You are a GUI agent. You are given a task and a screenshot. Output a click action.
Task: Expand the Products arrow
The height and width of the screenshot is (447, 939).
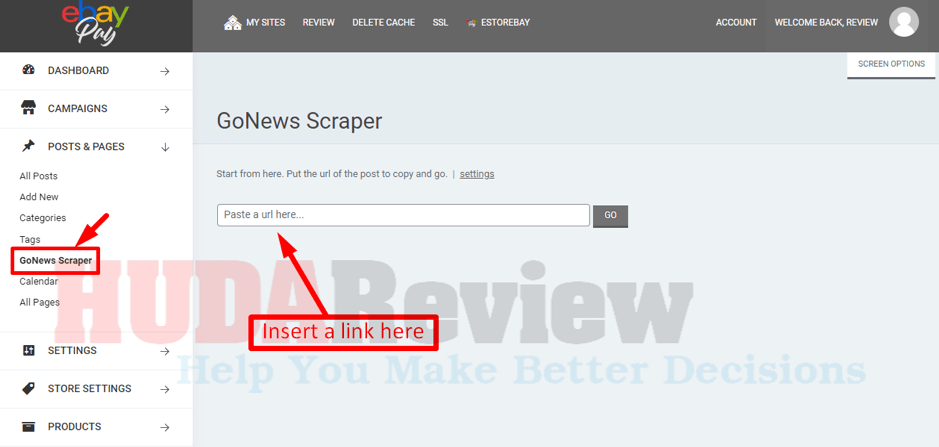point(165,427)
